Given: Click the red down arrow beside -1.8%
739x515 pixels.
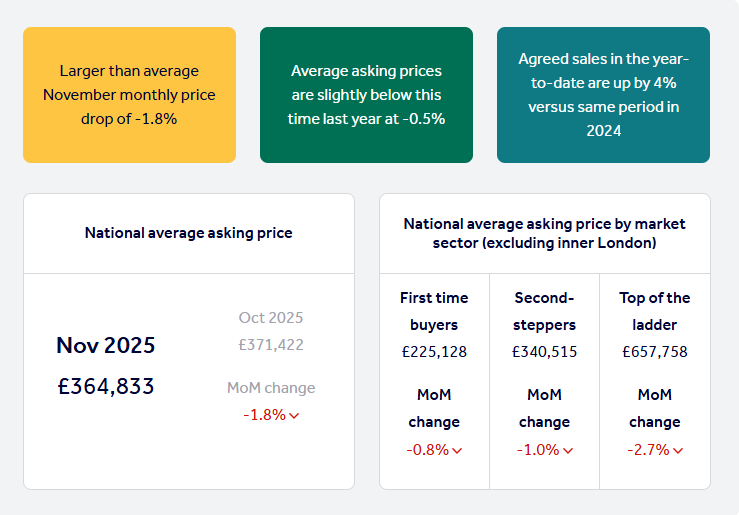Looking at the screenshot, I should [294, 415].
